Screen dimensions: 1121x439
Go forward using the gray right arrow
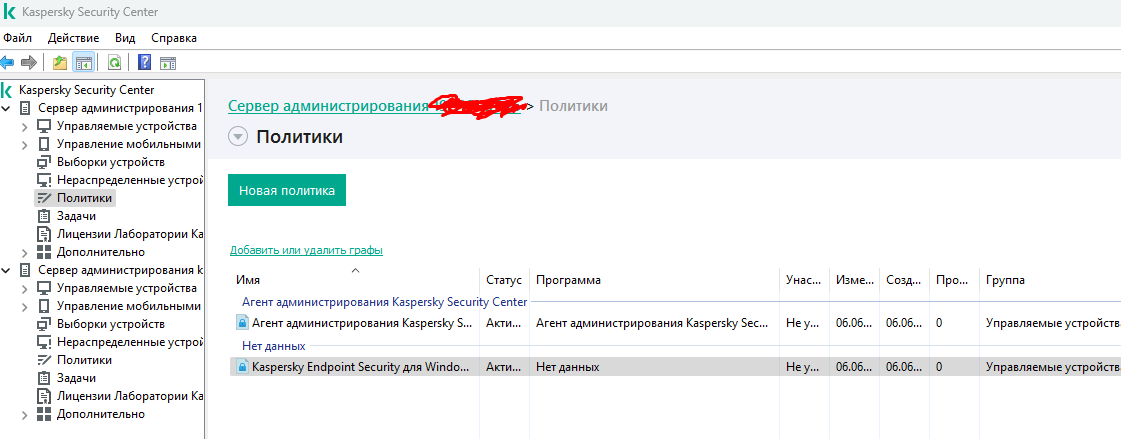pos(29,63)
